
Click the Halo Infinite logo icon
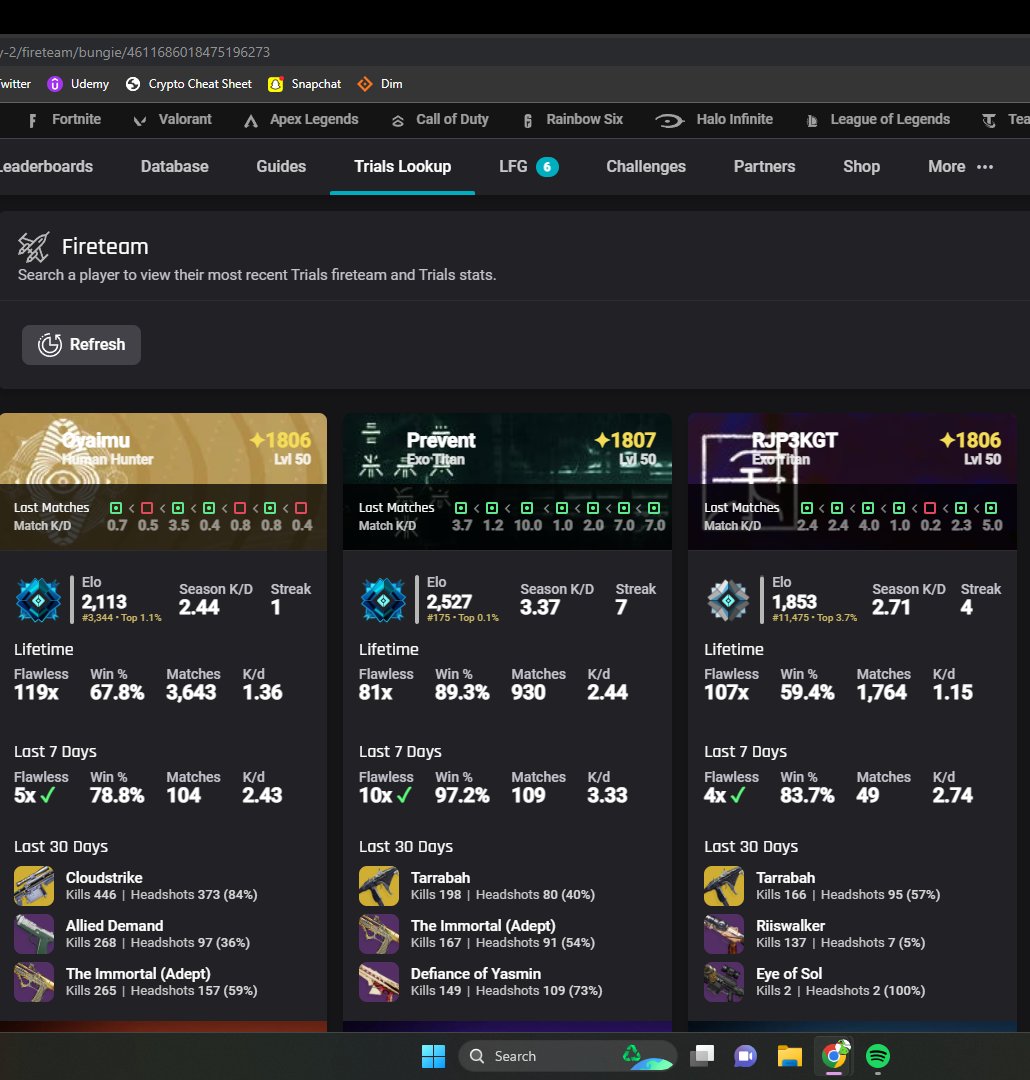pyautogui.click(x=669, y=121)
